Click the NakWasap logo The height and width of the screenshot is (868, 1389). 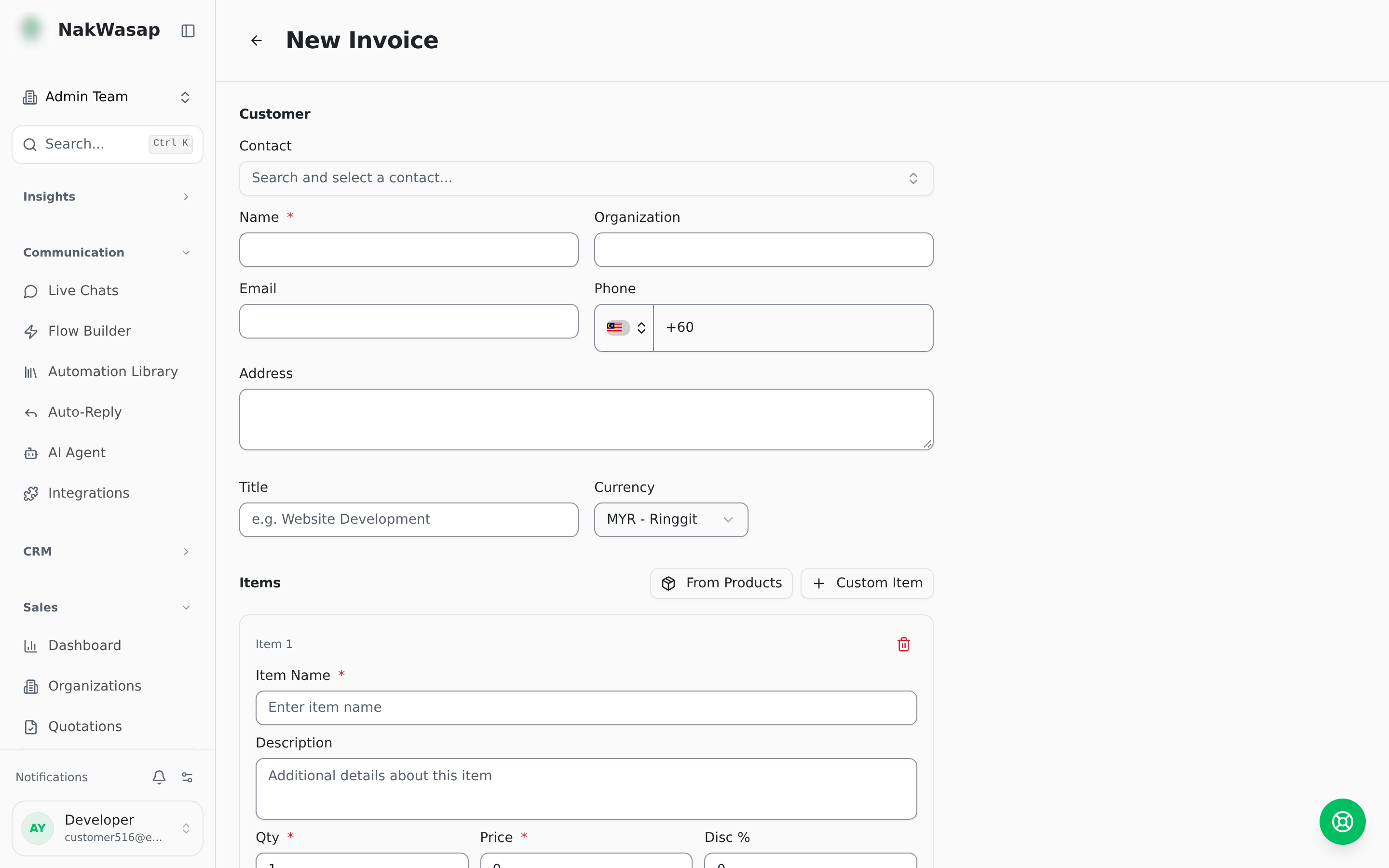31,29
